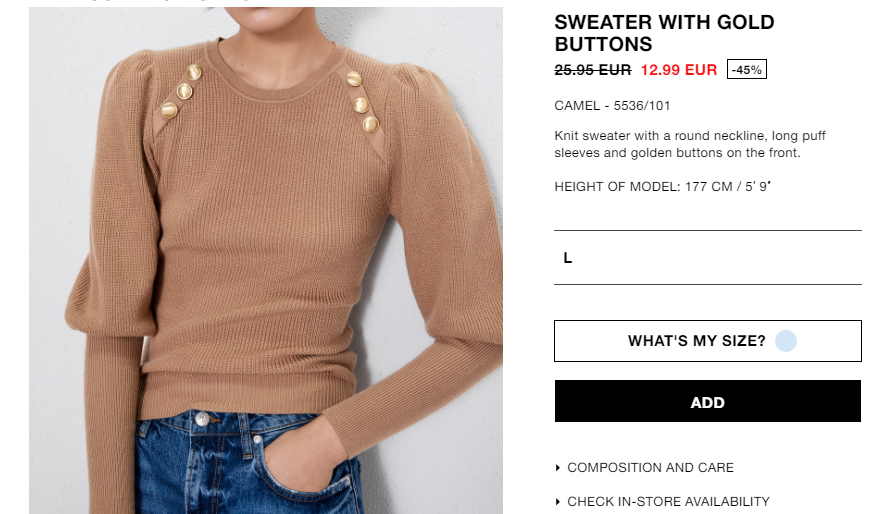Click the gold buttons on the model's left shoulder
The height and width of the screenshot is (514, 871).
pos(363,102)
